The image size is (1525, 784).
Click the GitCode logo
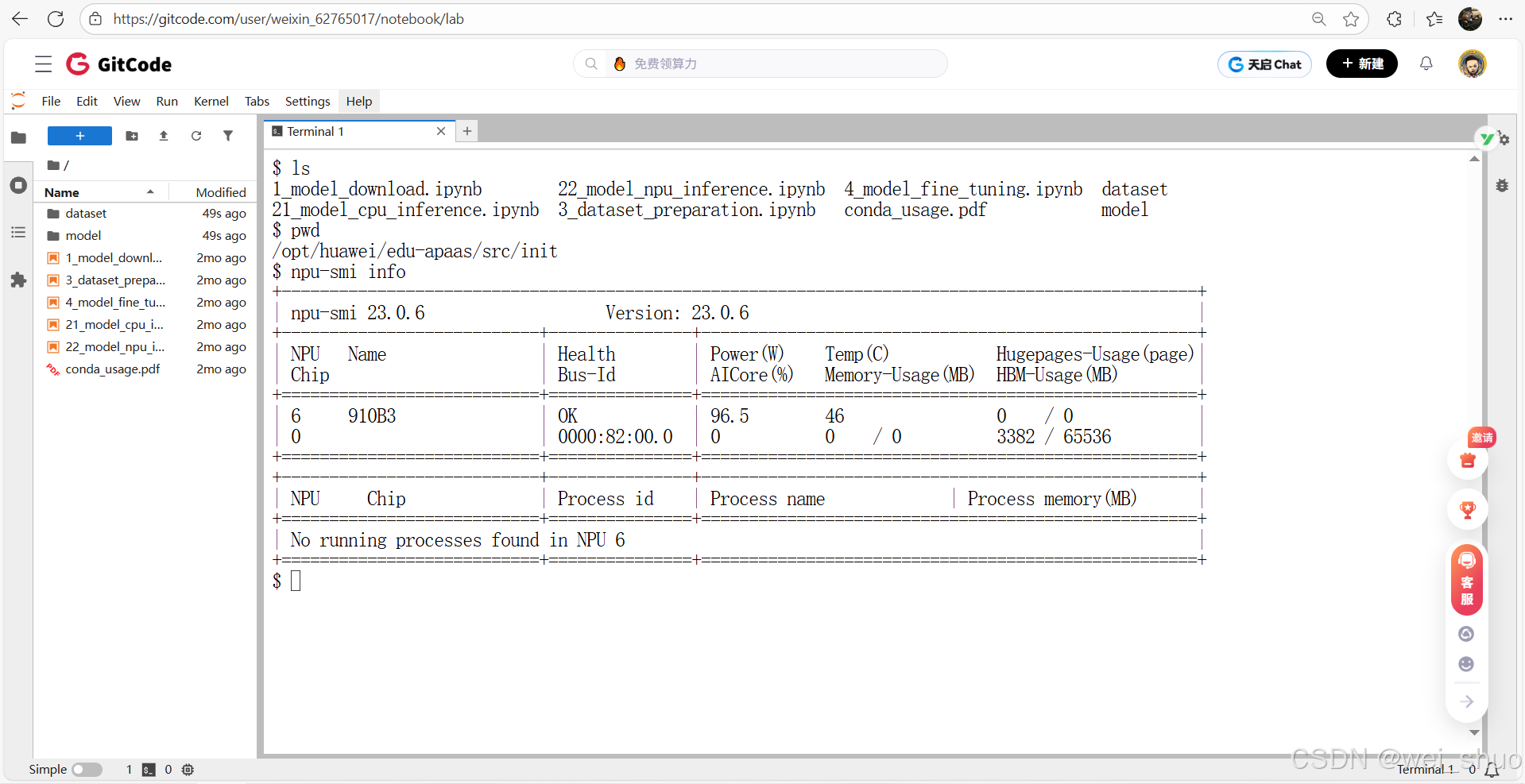(118, 64)
